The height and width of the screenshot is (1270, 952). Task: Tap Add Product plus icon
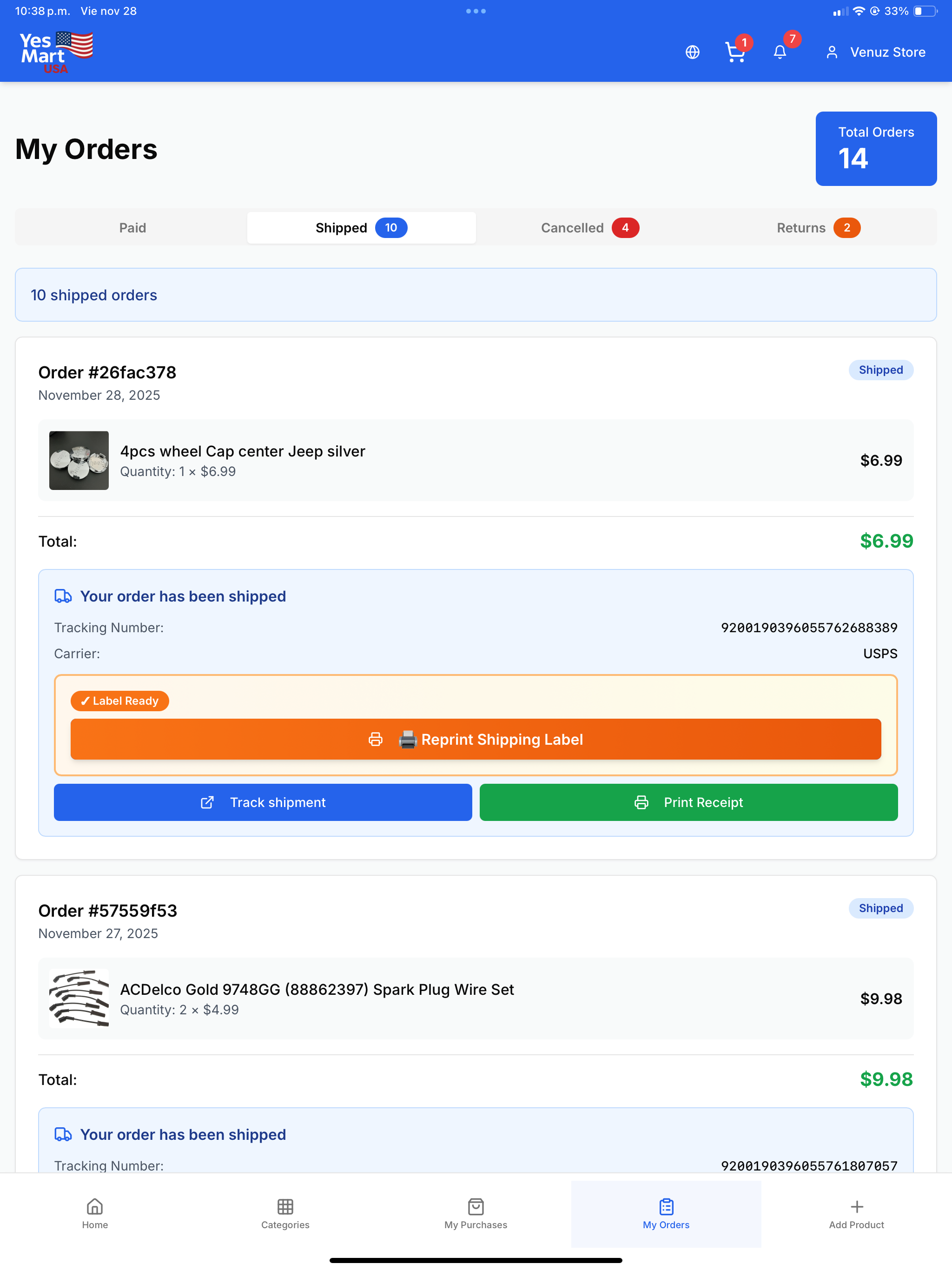(857, 1207)
